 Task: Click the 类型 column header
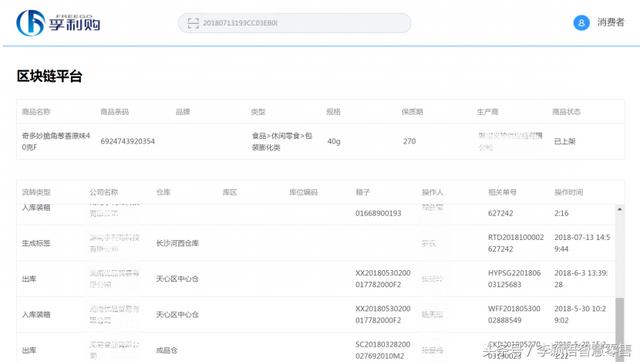point(258,111)
